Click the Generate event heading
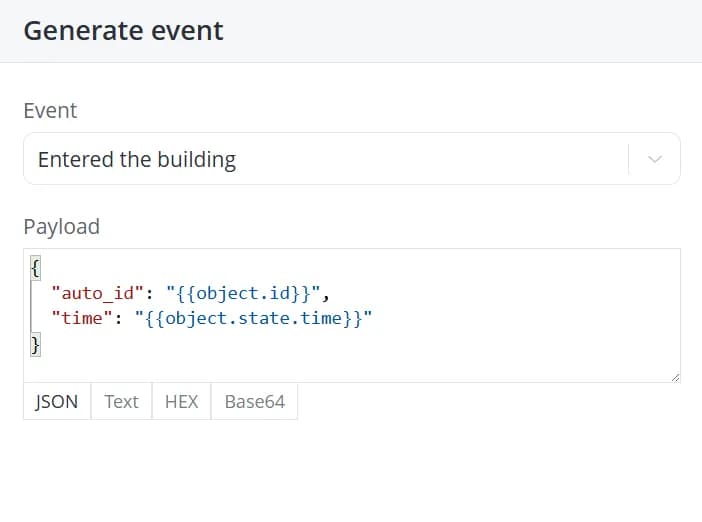 click(x=124, y=31)
